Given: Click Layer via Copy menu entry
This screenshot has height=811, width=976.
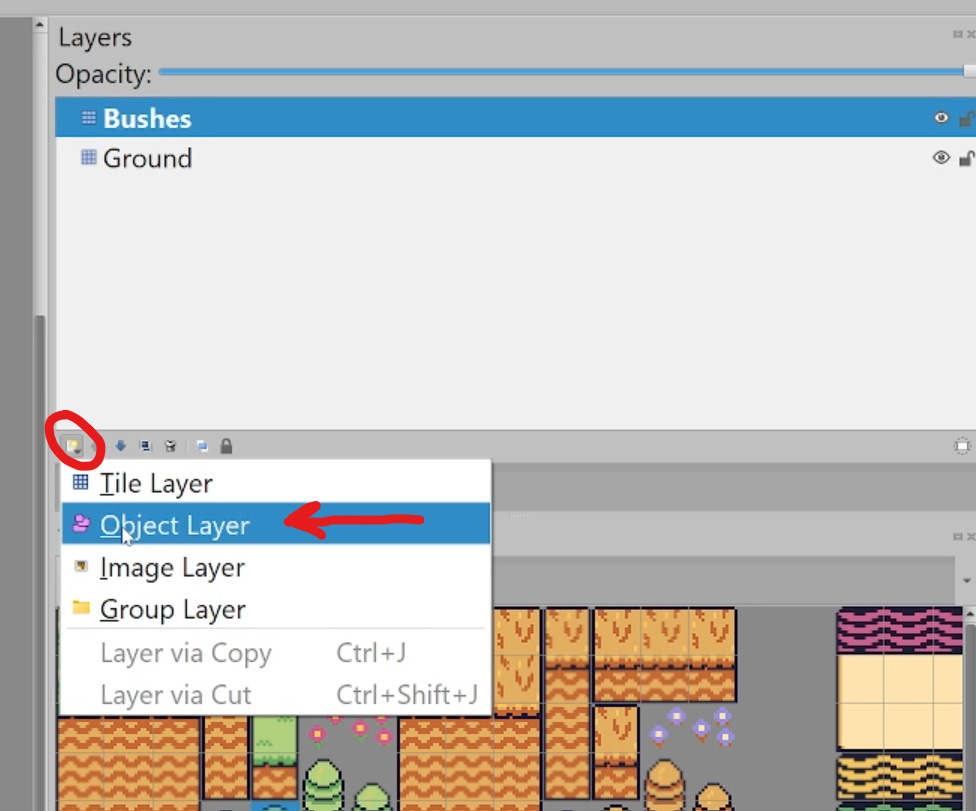Looking at the screenshot, I should pos(185,652).
